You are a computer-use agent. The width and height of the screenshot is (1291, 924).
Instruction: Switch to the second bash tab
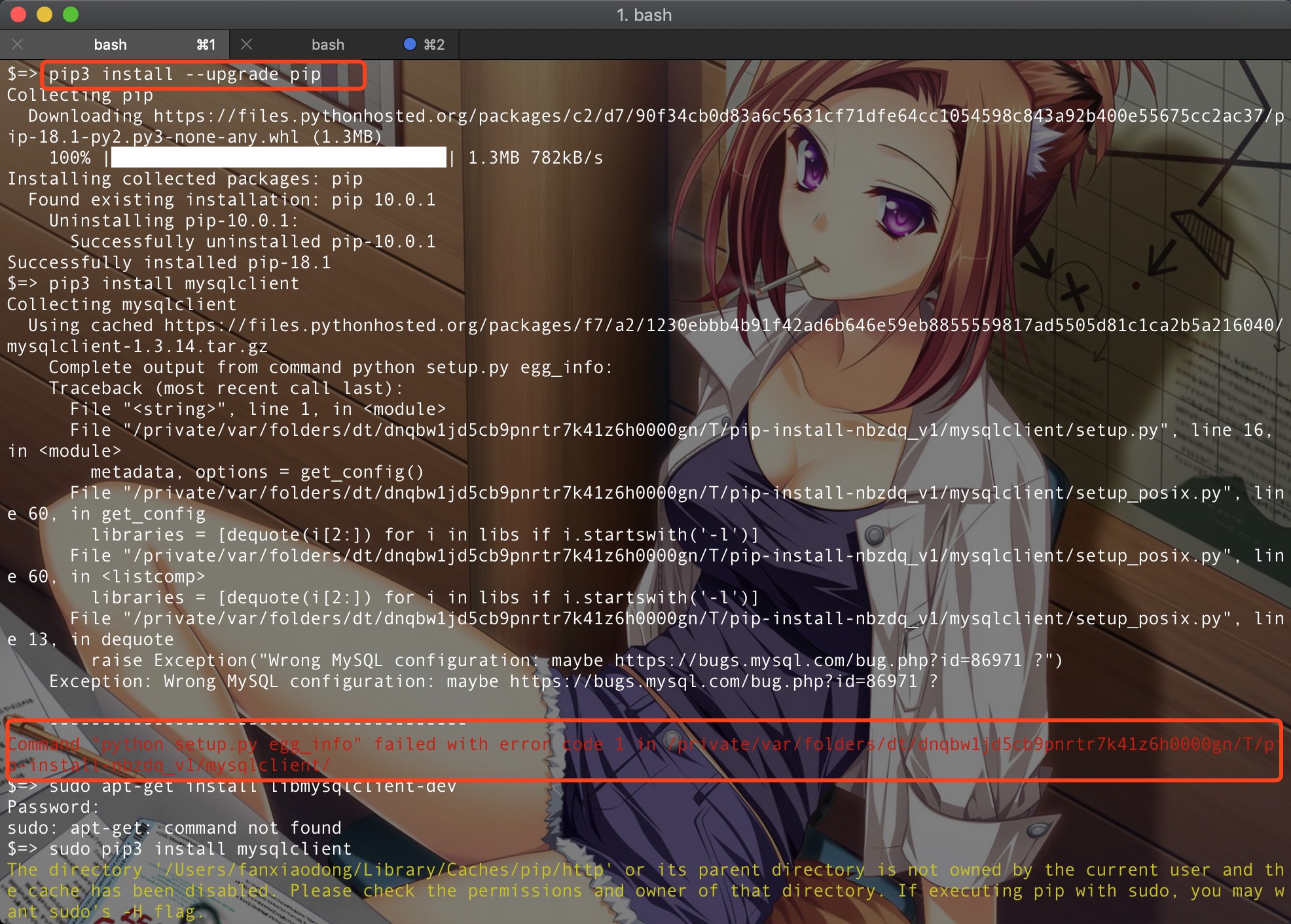click(344, 44)
